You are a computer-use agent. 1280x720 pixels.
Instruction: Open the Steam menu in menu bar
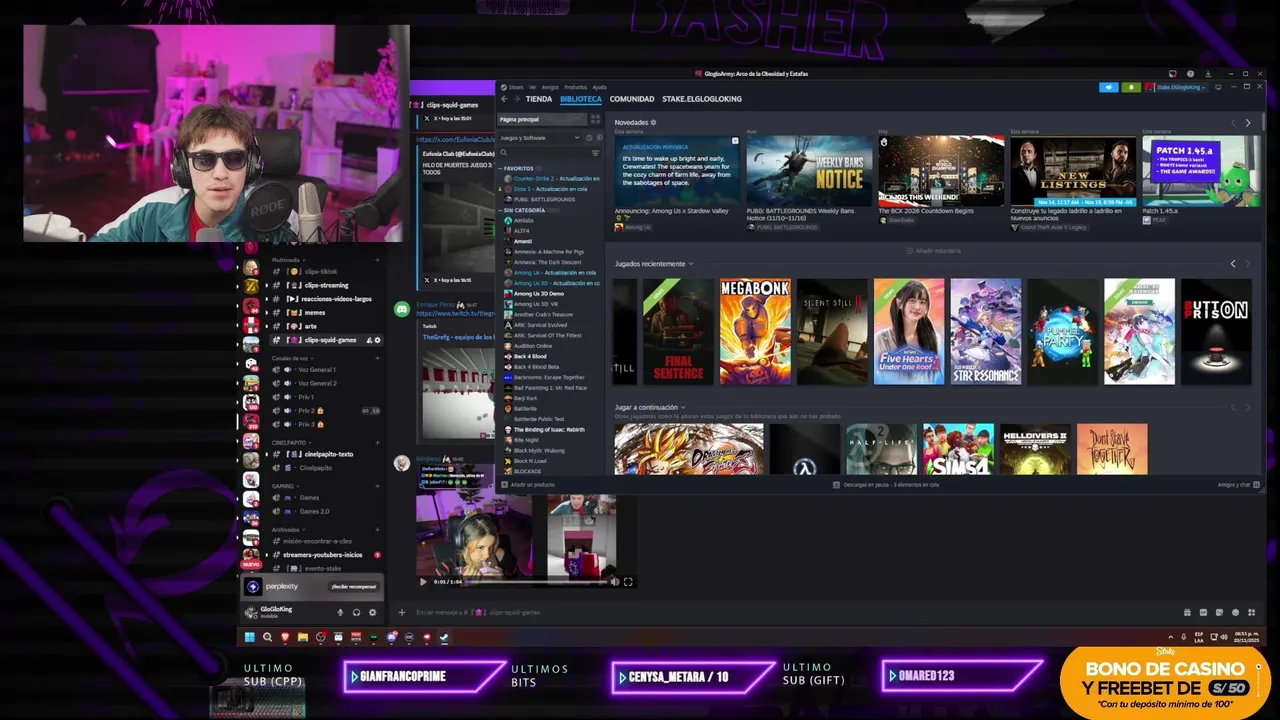click(516, 87)
